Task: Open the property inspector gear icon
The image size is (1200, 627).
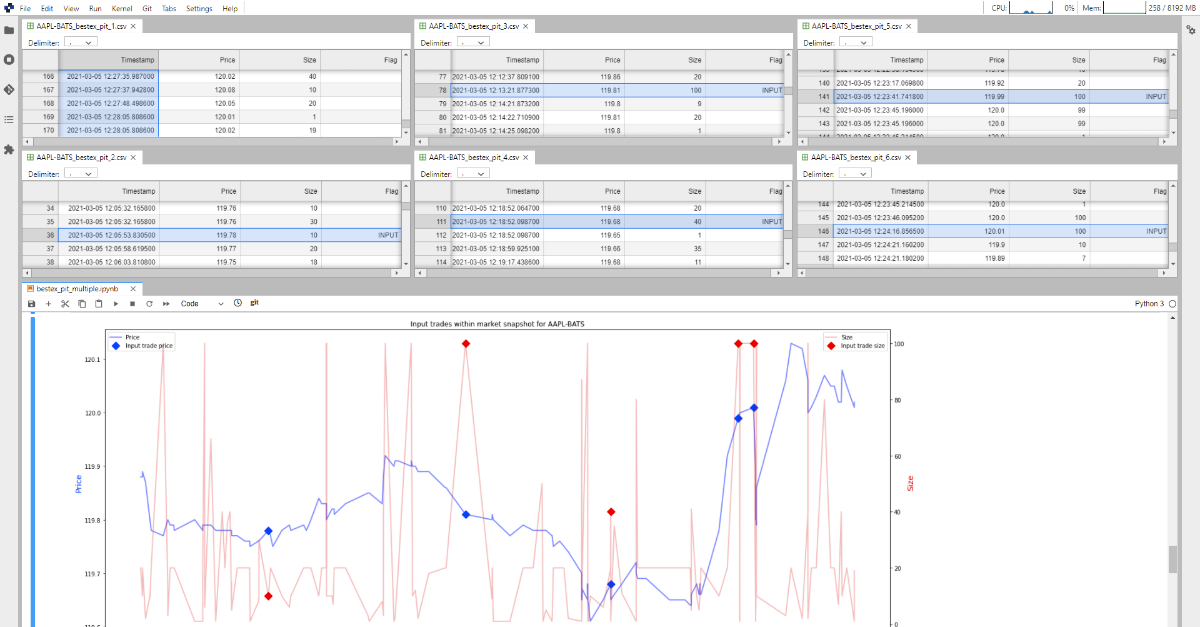Action: [x=1190, y=30]
